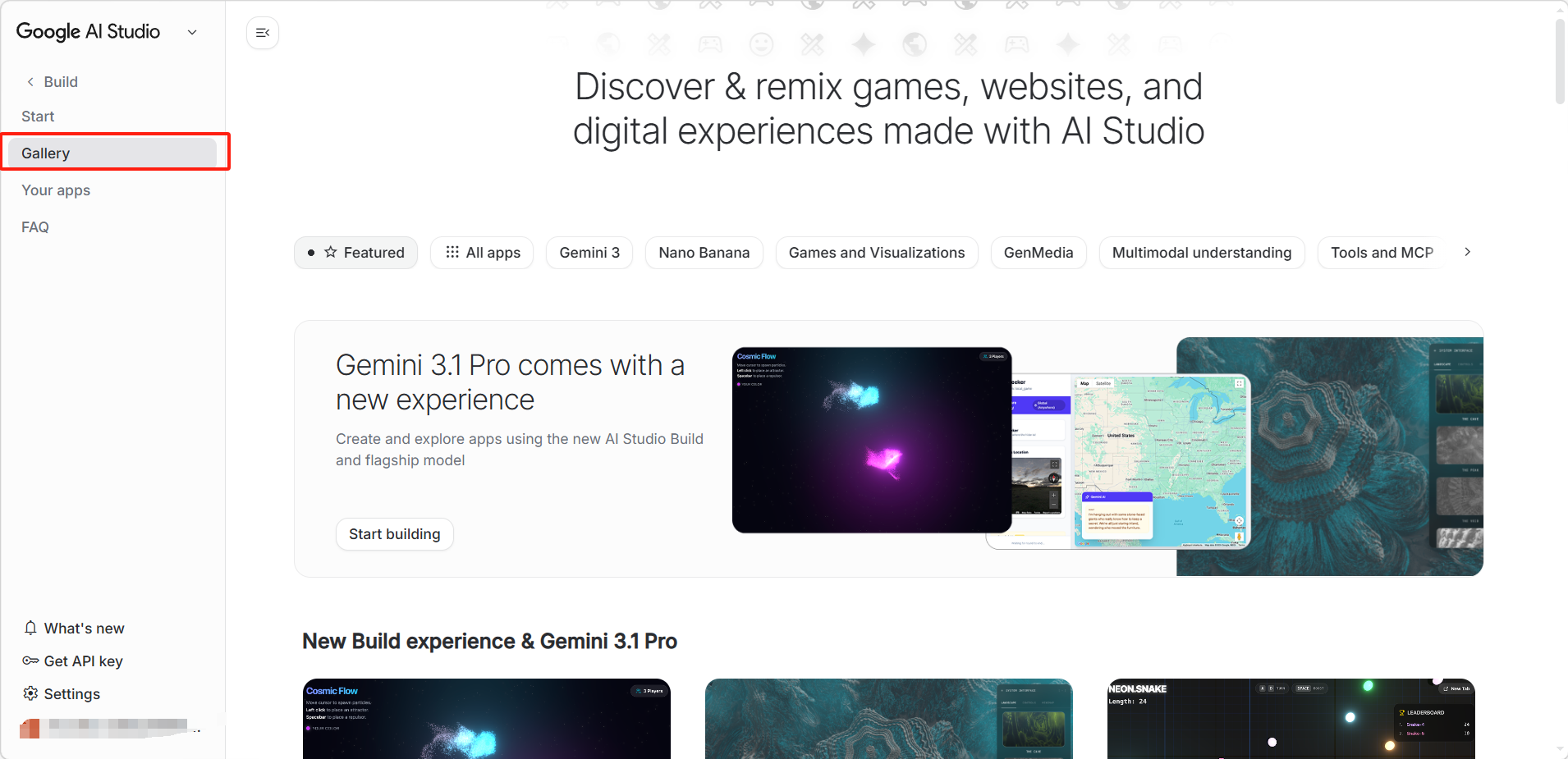
Task: Click the 'Create and explore apps' description text
Action: 520,450
